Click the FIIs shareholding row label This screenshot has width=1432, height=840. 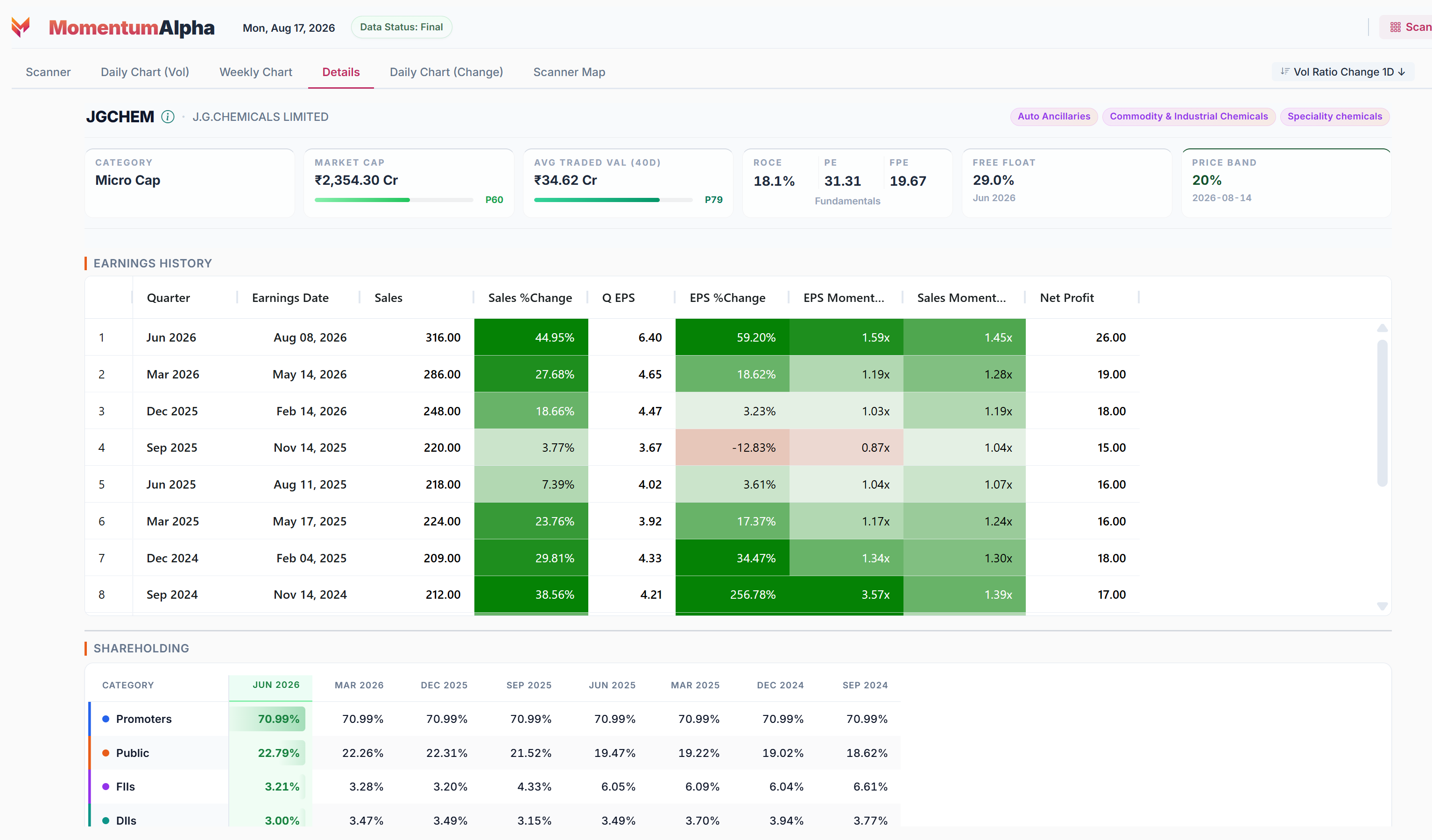coord(125,787)
